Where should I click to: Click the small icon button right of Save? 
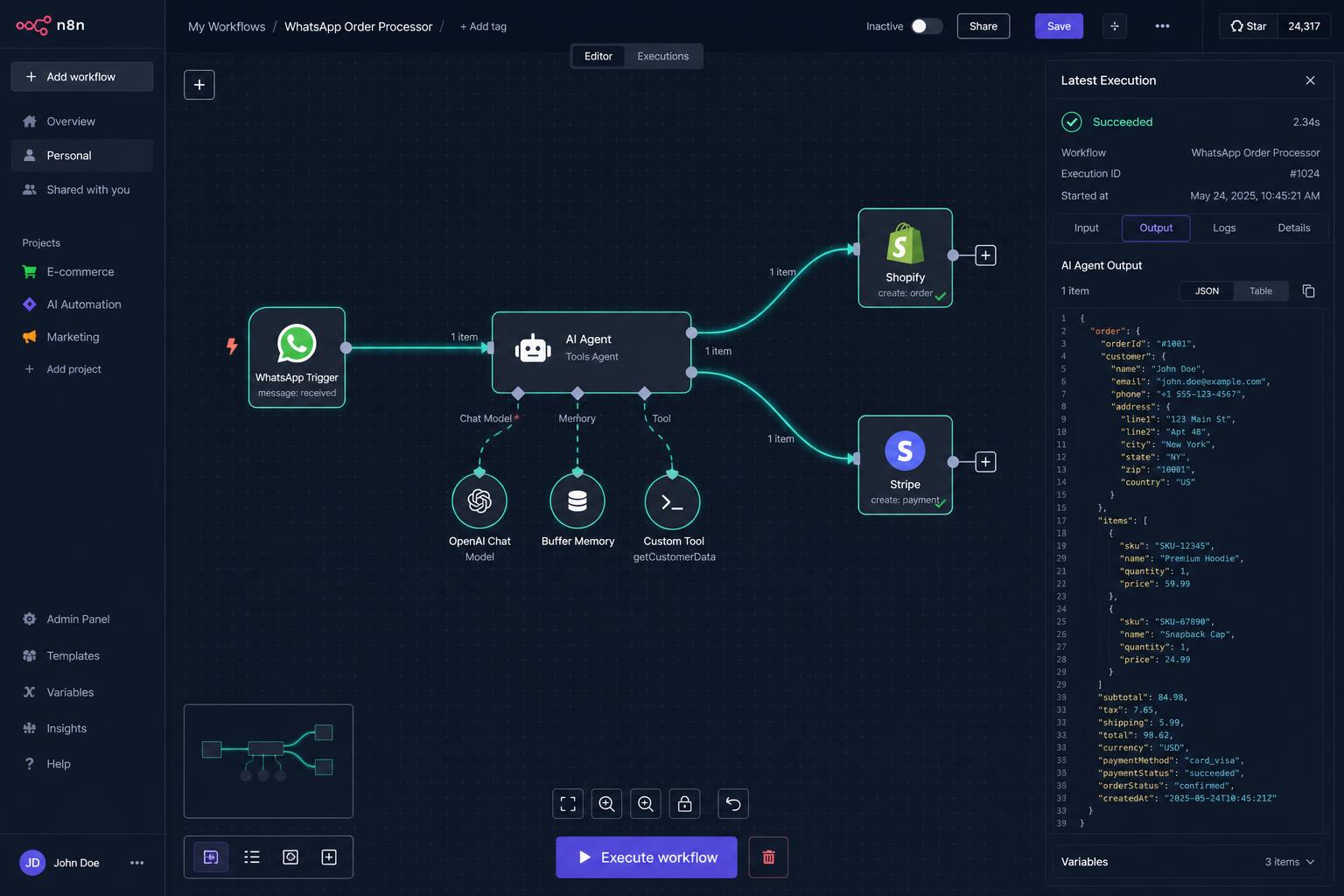pyautogui.click(x=1115, y=26)
